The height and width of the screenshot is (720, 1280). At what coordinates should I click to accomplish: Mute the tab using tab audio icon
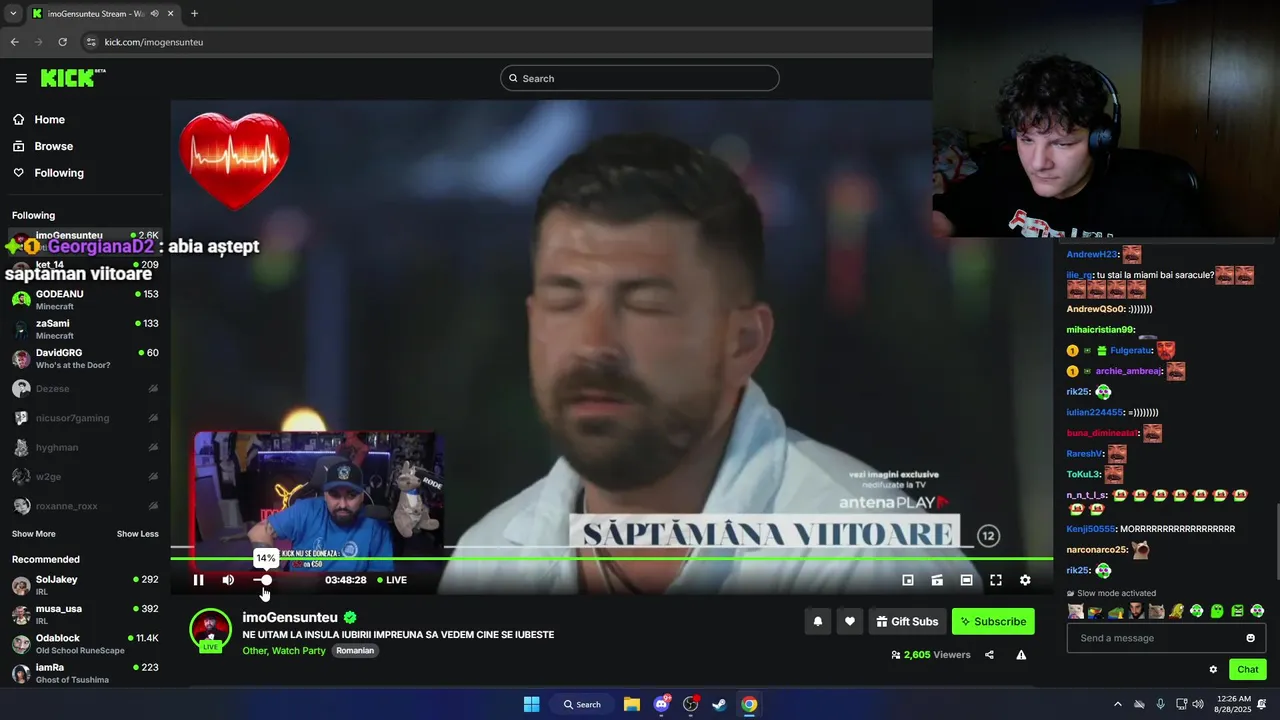click(x=154, y=14)
